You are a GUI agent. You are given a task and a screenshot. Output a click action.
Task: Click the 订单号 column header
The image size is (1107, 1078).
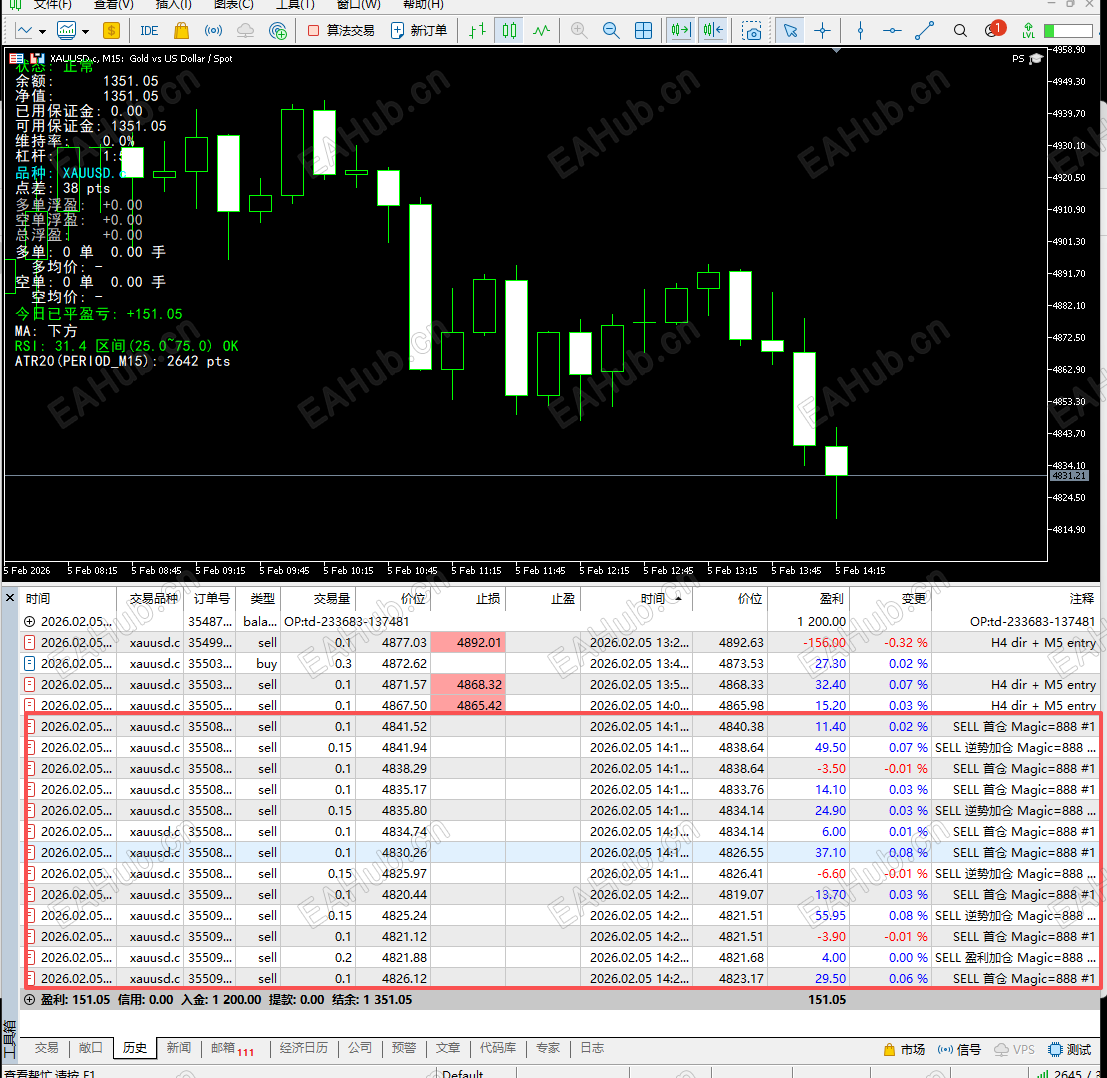tap(212, 599)
